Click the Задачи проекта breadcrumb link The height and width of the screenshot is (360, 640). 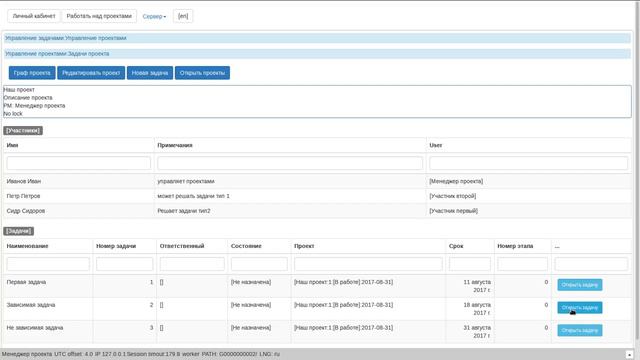tap(88, 53)
